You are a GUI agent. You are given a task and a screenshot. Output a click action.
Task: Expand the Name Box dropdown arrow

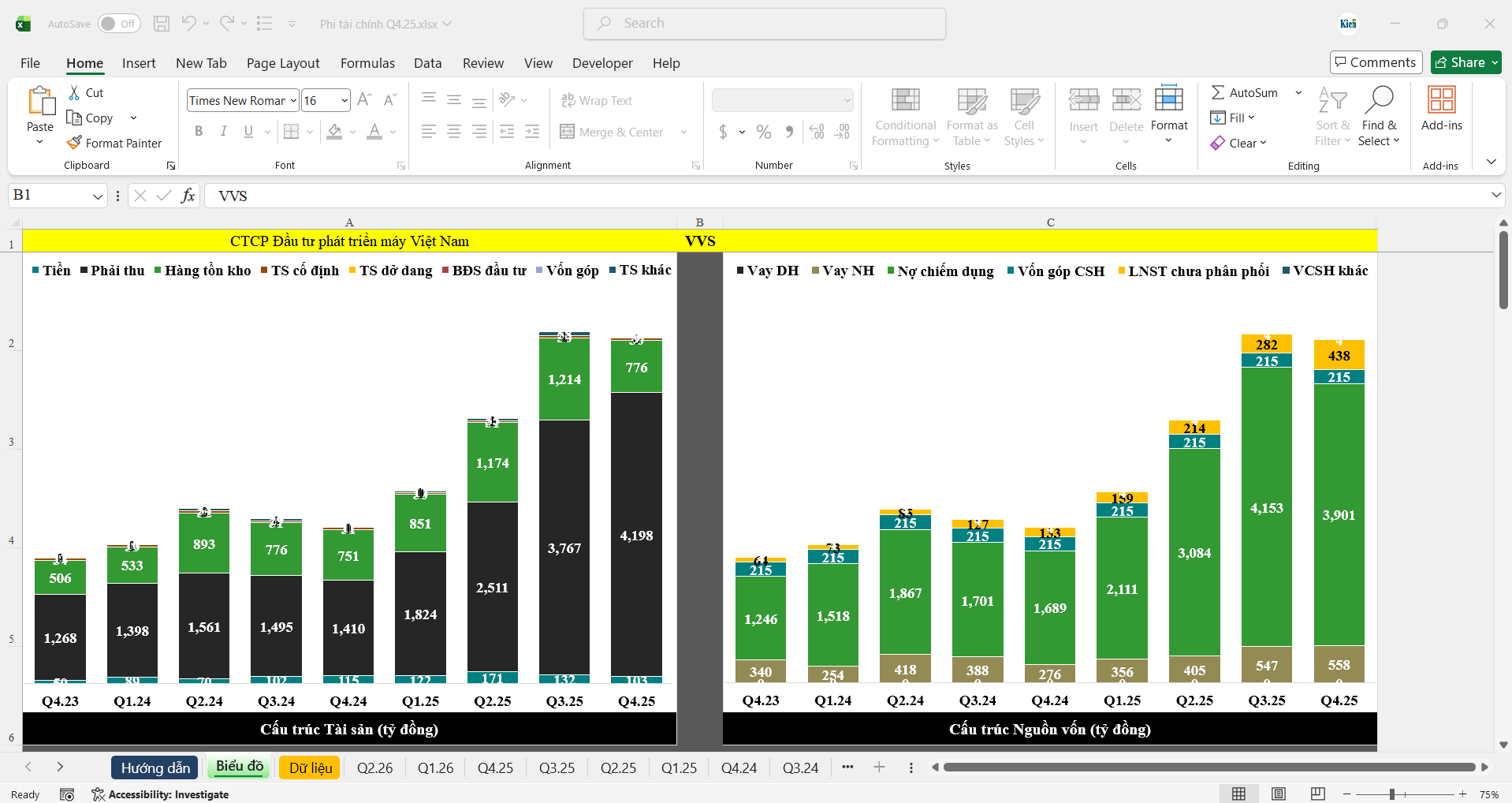[98, 196]
